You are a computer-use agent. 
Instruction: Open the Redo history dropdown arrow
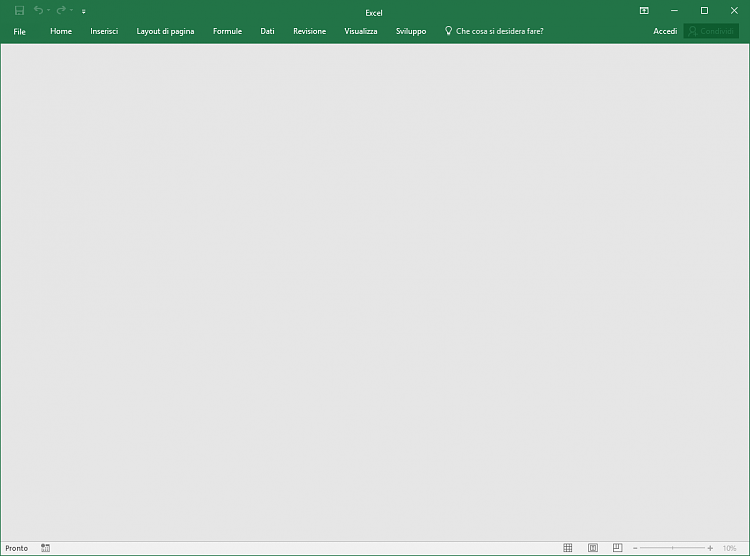pyautogui.click(x=71, y=11)
